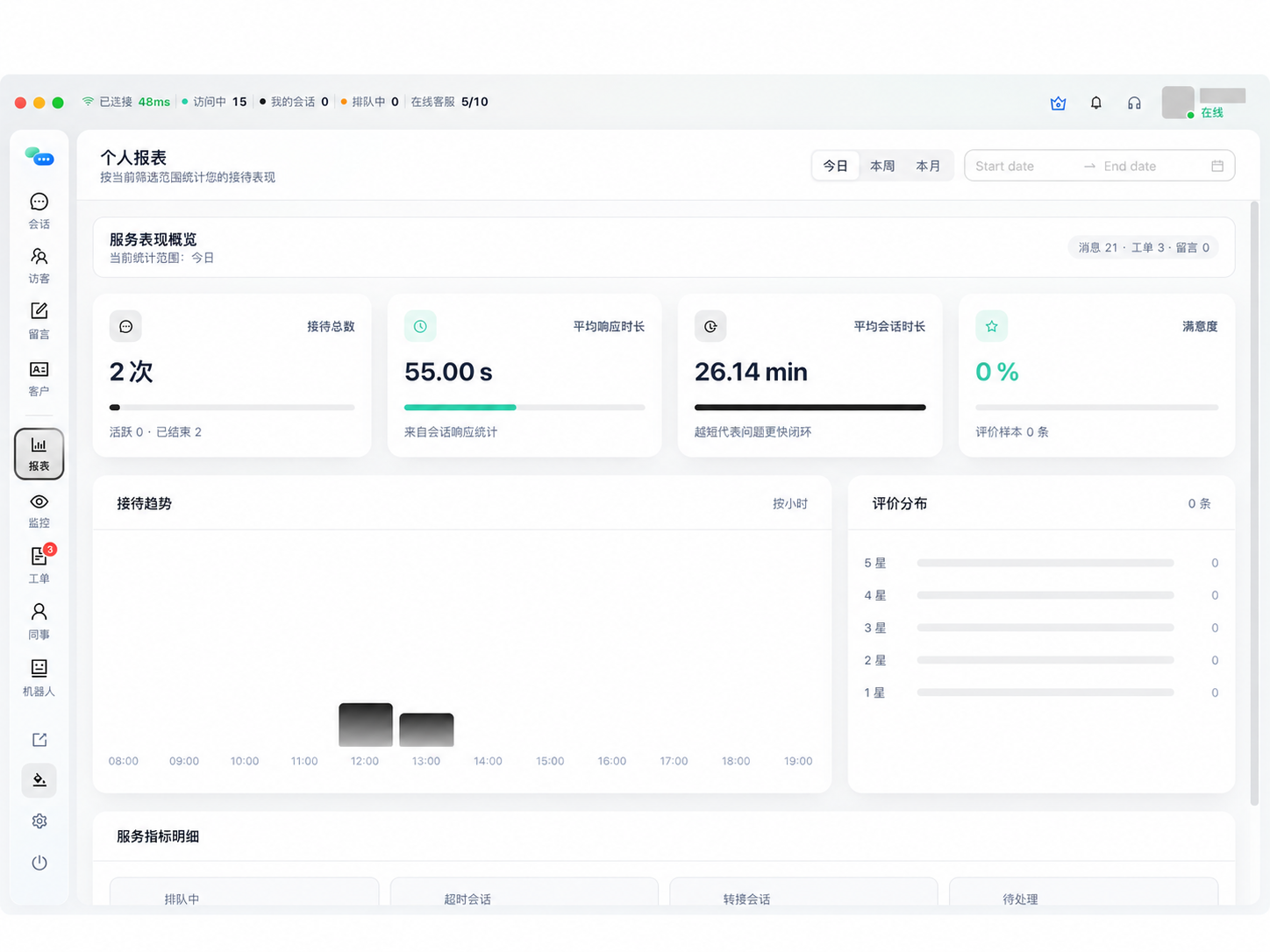1270x952 pixels.
Task: Open the 工单 tickets icon with badge
Action: (x=39, y=565)
